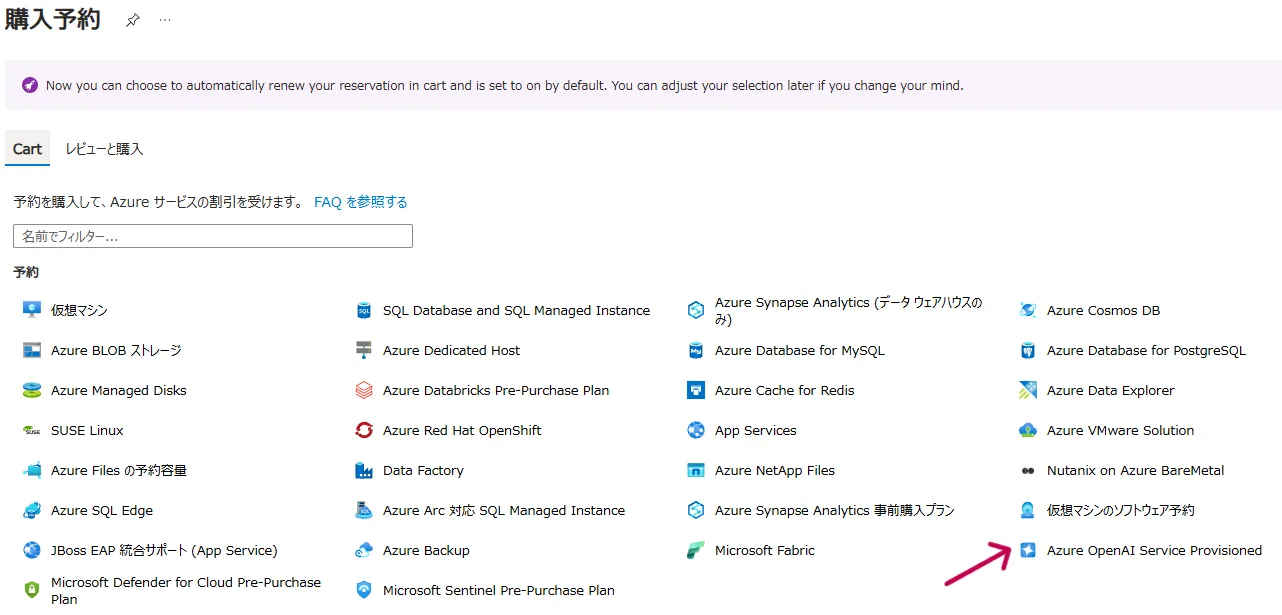Image resolution: width=1282 pixels, height=615 pixels.
Task: Click the Azure Arc 対応 SQL Managed Instance icon
Action: [x=364, y=510]
